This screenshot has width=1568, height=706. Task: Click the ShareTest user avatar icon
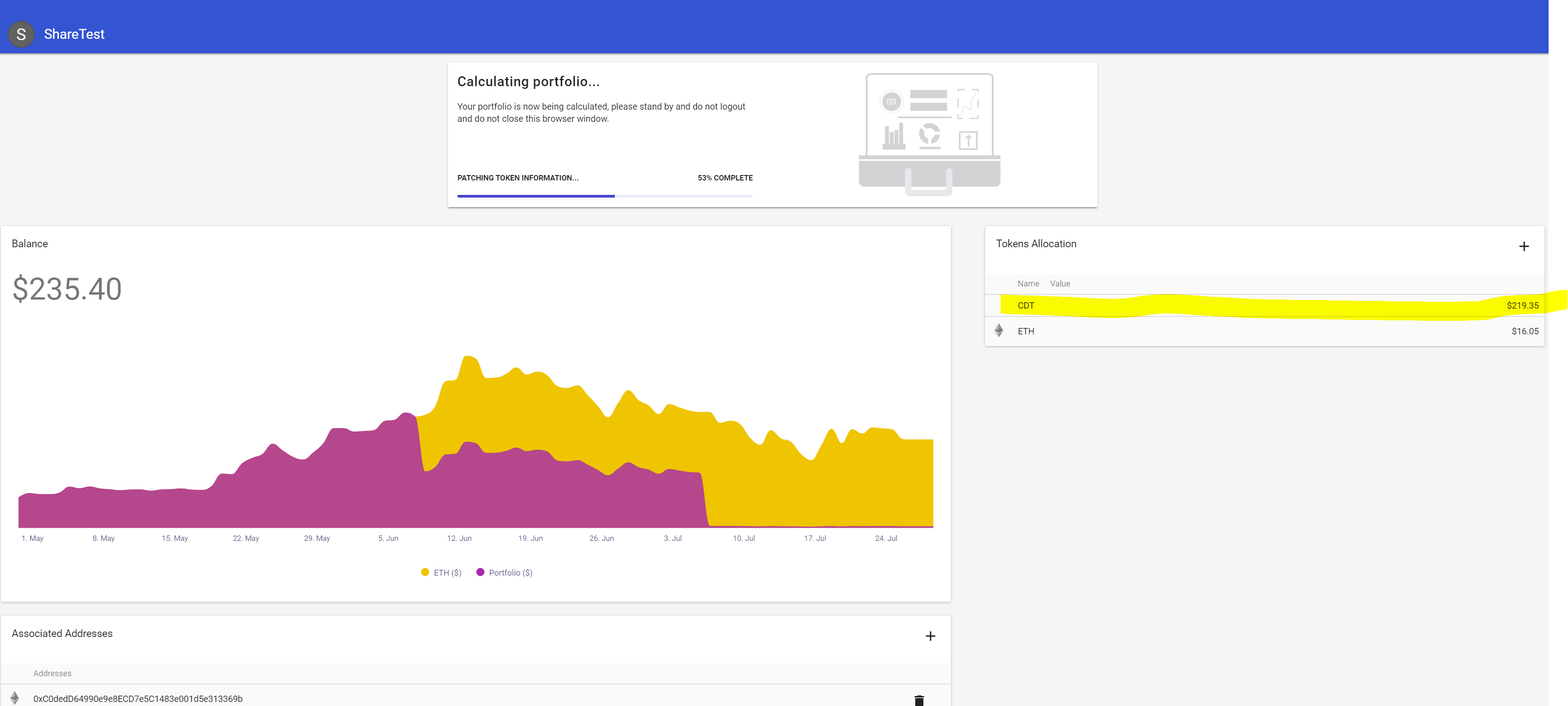click(21, 34)
